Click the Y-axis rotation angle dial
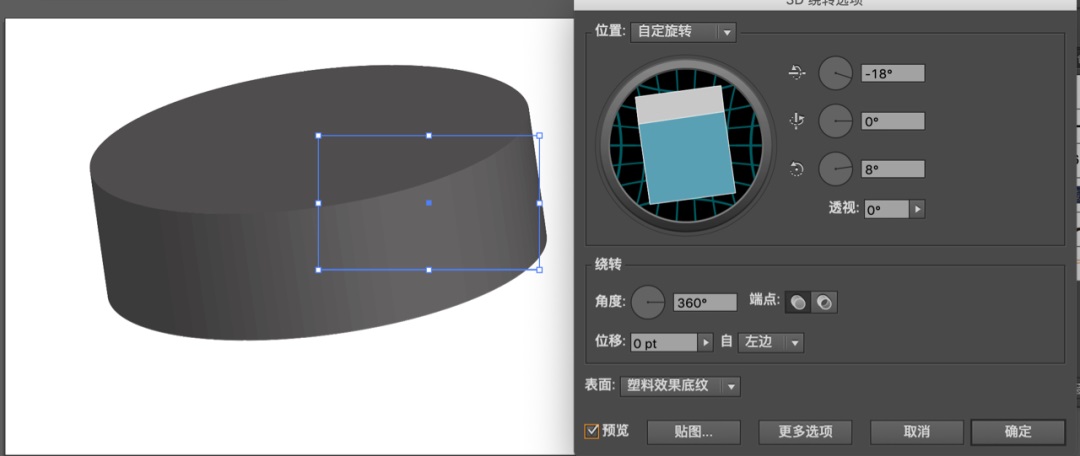The height and width of the screenshot is (456, 1080). 835,121
